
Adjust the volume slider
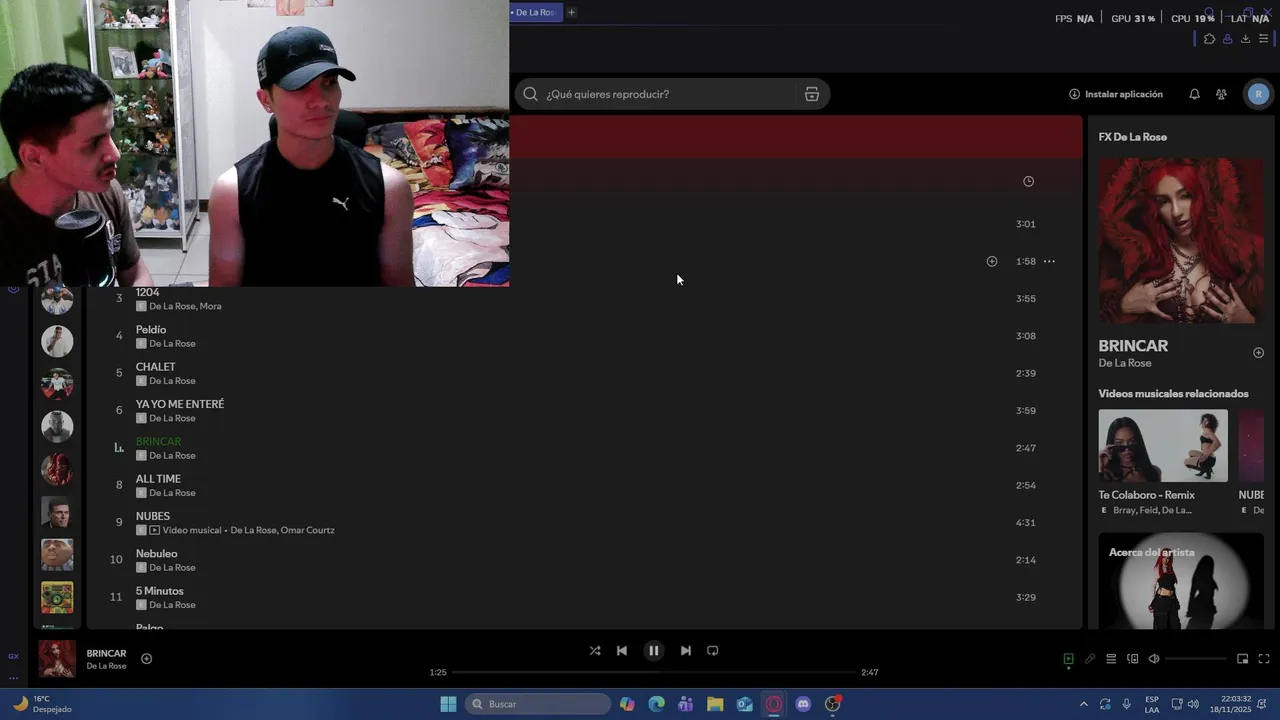coord(1196,659)
